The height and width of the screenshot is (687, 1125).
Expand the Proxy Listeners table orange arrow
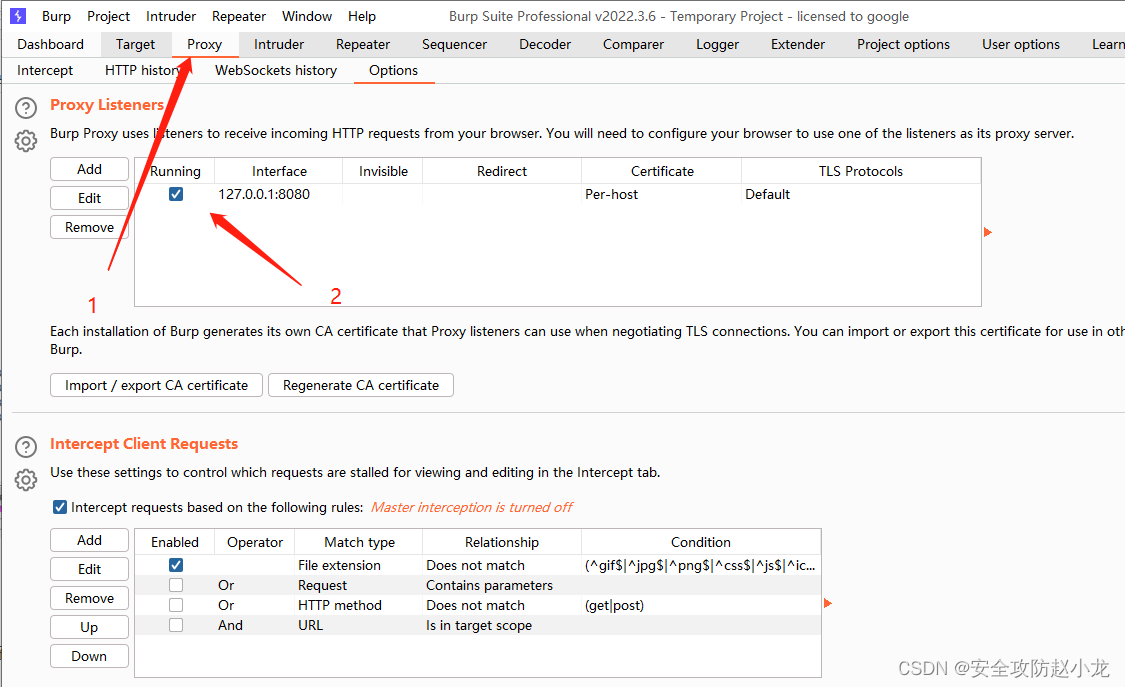tap(988, 232)
